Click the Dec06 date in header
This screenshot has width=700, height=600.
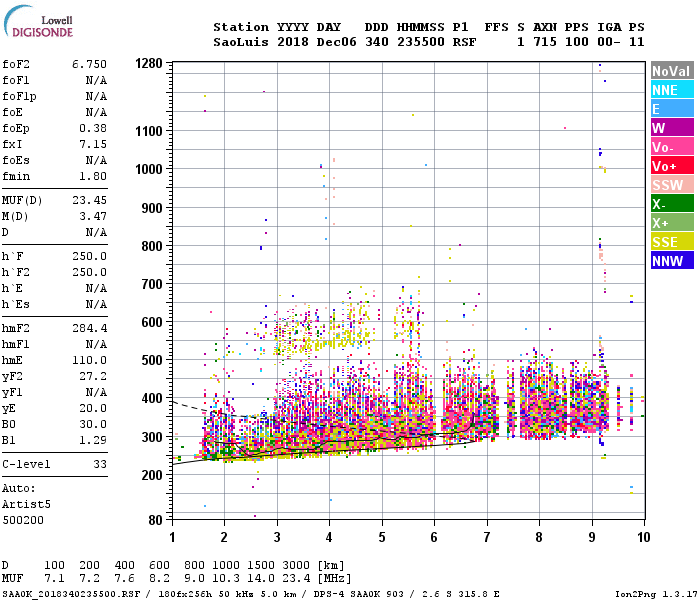pos(337,42)
